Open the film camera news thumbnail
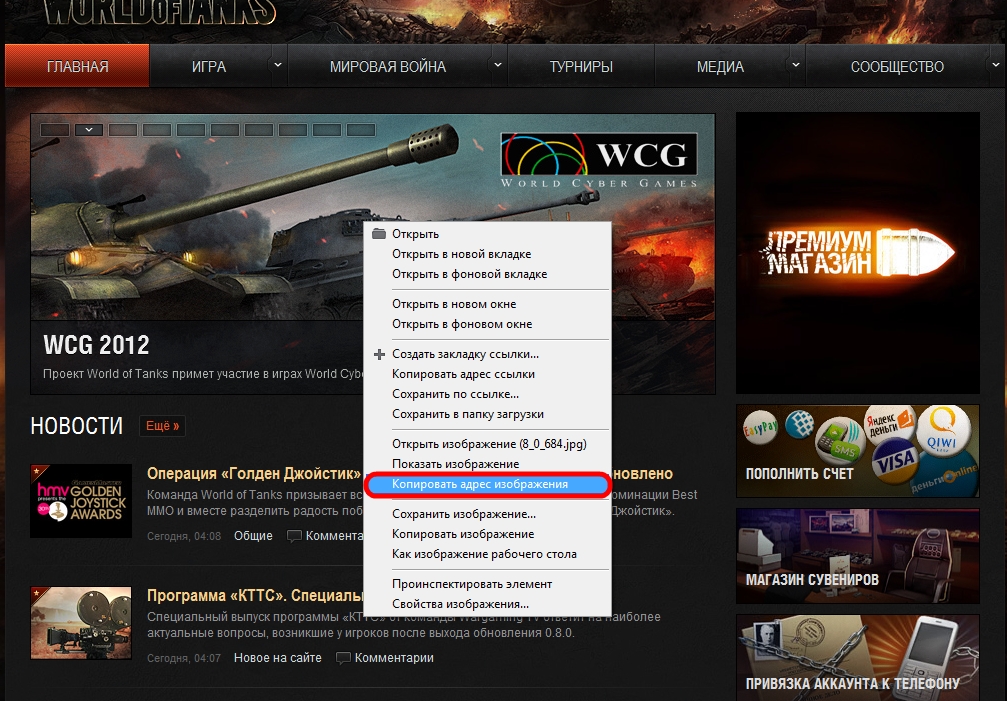The image size is (1007, 701). 81,623
